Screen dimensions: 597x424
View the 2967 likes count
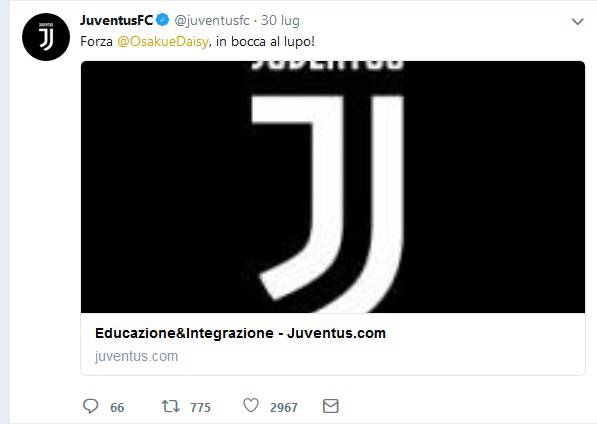pos(284,408)
